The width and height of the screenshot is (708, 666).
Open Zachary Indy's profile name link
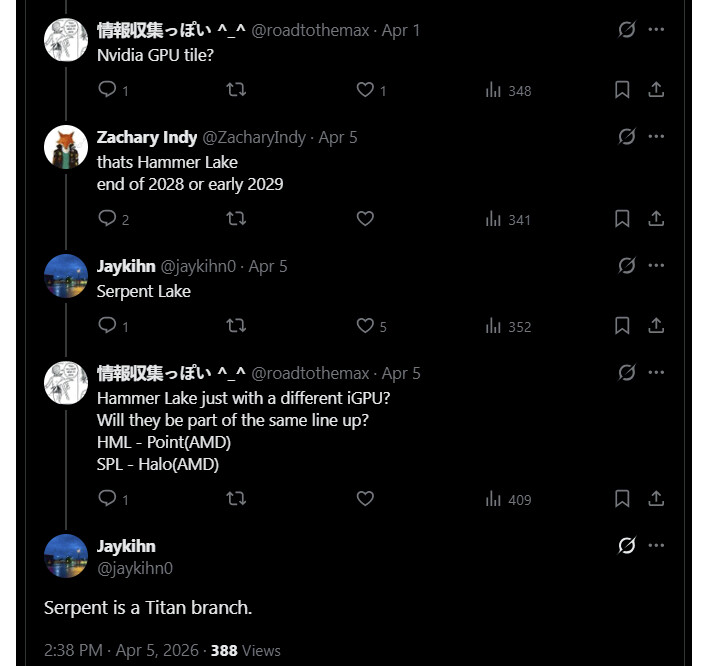click(147, 137)
